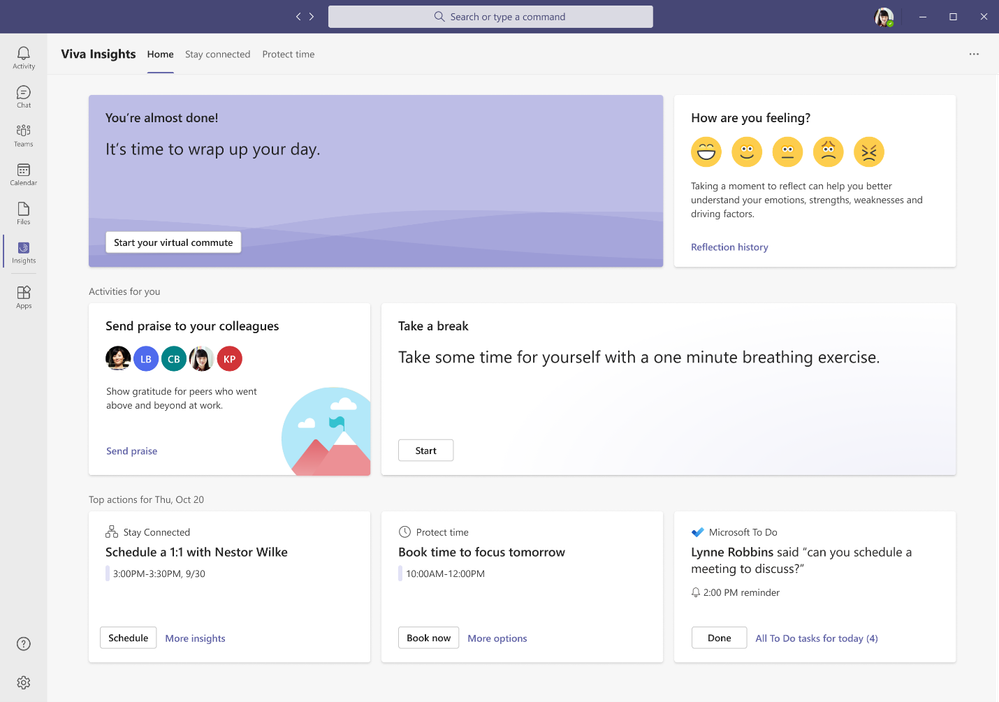
Task: Open Calendar in the sidebar
Action: click(x=24, y=174)
